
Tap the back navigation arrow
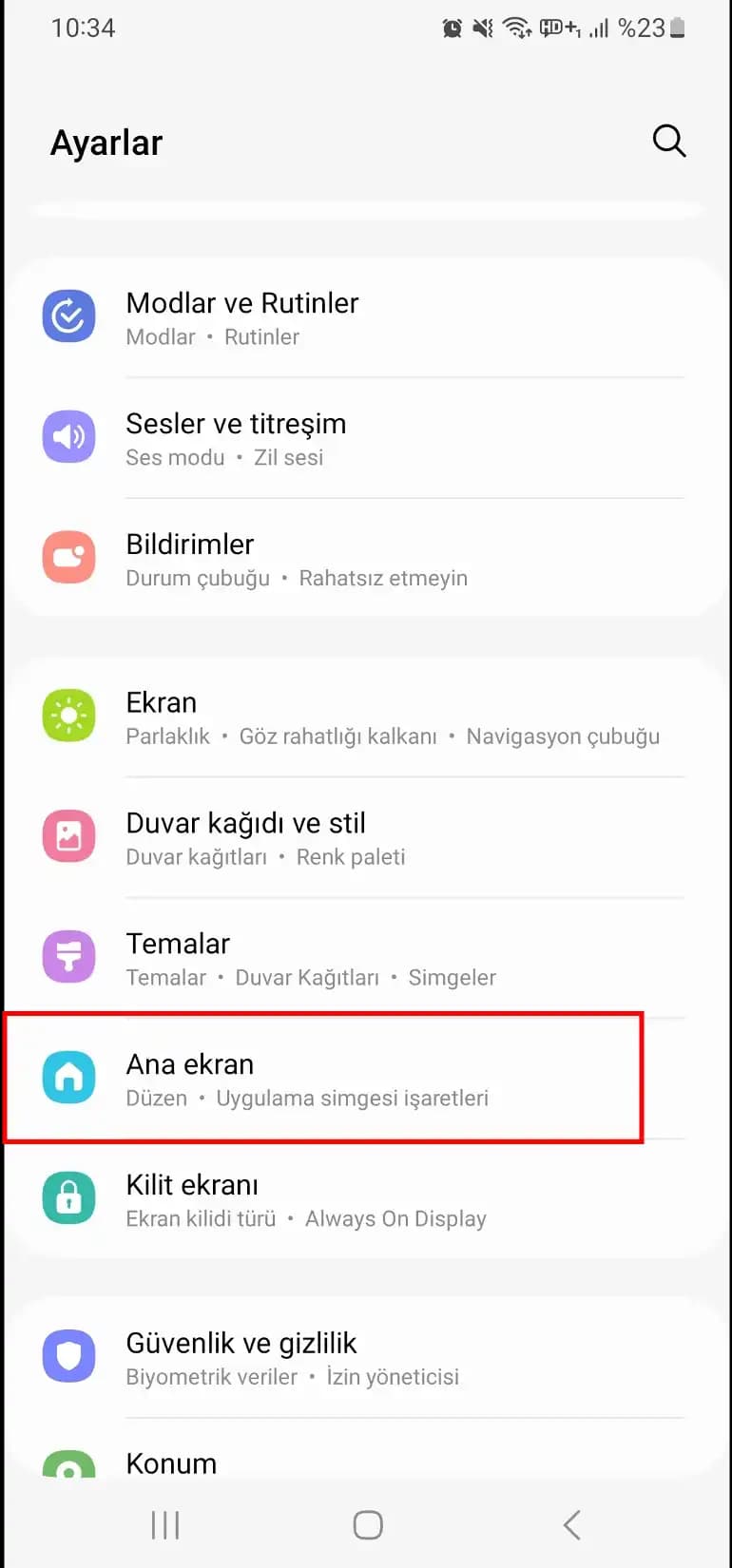click(x=571, y=1525)
